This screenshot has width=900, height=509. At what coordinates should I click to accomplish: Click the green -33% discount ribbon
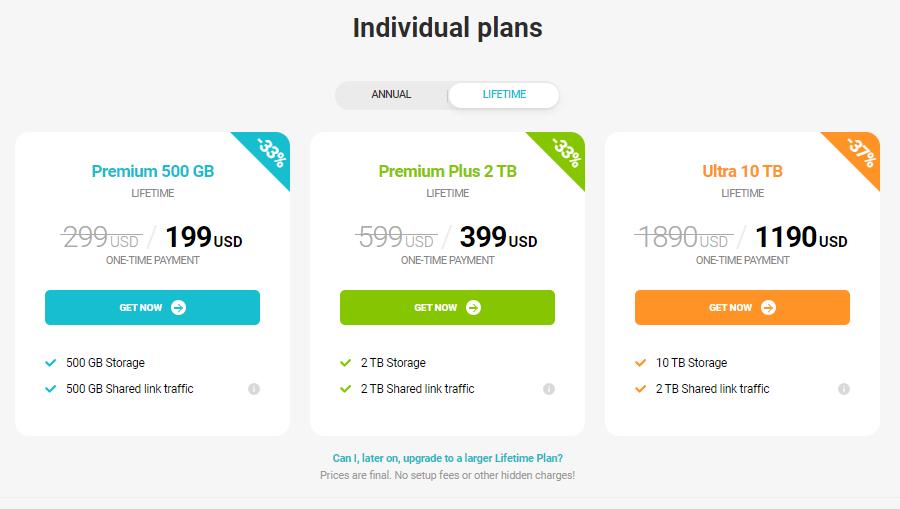coord(565,151)
